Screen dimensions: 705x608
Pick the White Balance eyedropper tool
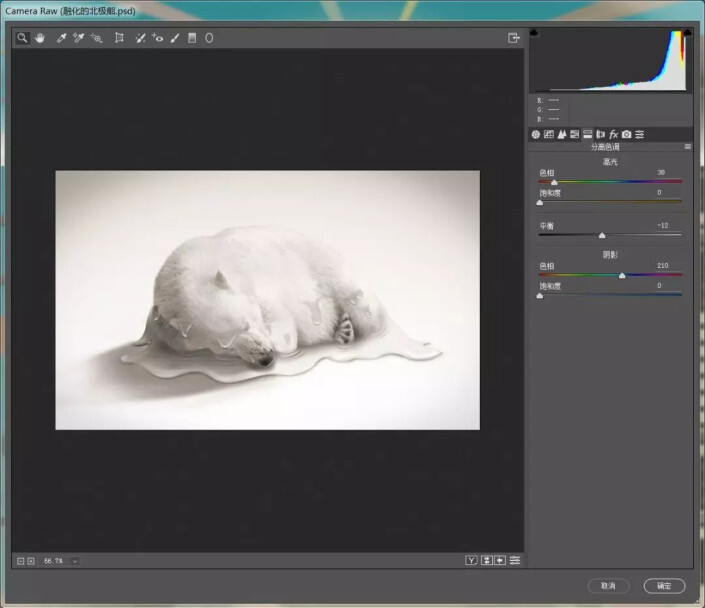60,38
